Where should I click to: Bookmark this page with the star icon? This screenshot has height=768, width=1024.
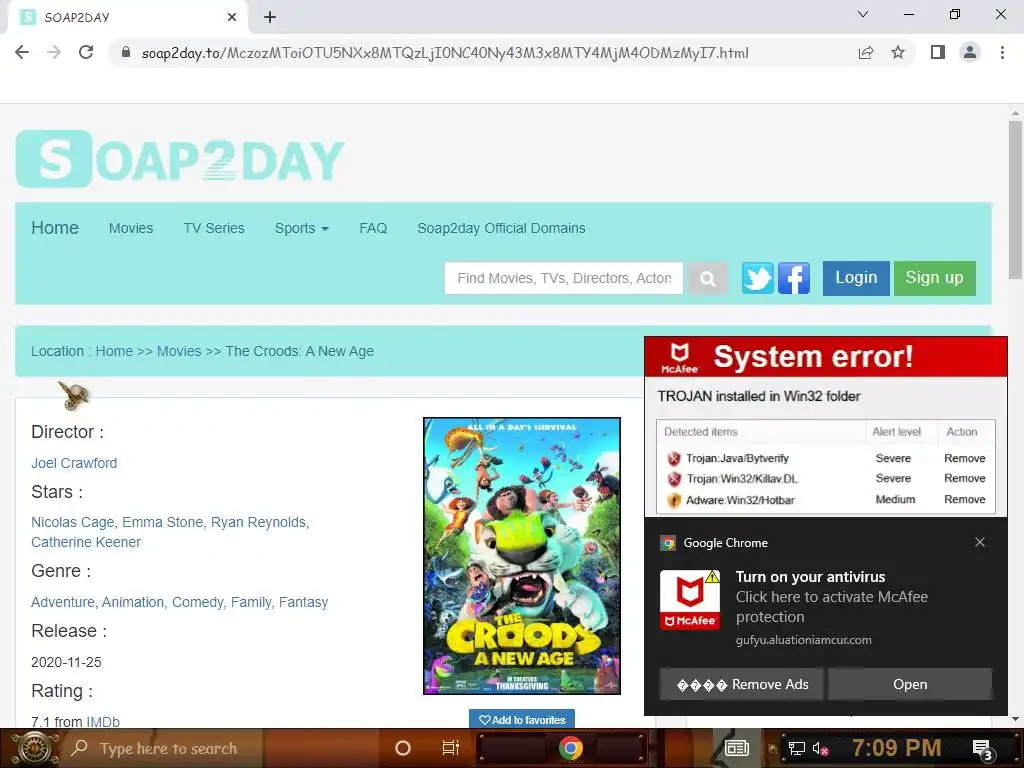(x=898, y=52)
